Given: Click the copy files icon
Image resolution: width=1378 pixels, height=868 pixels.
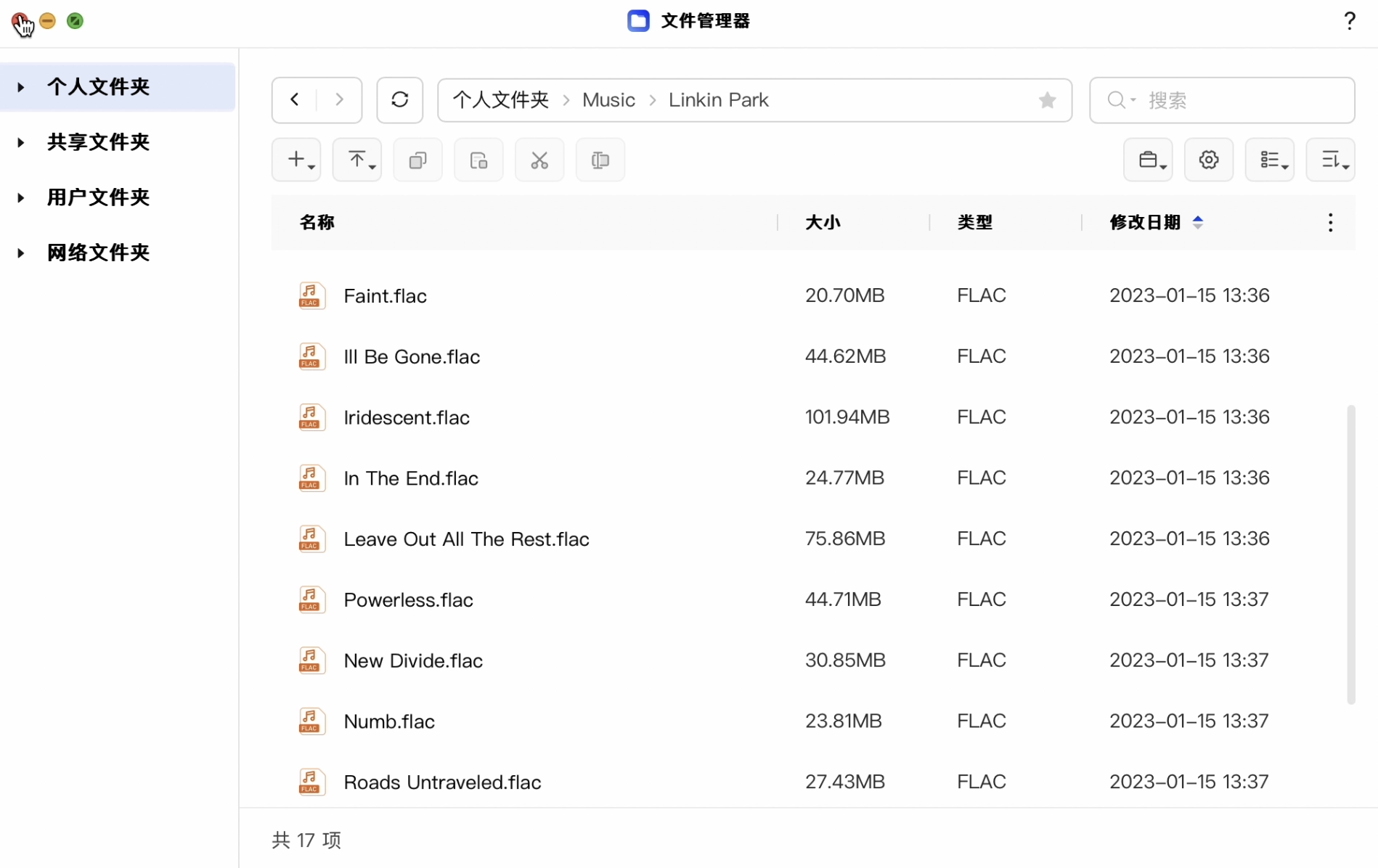Looking at the screenshot, I should tap(417, 160).
